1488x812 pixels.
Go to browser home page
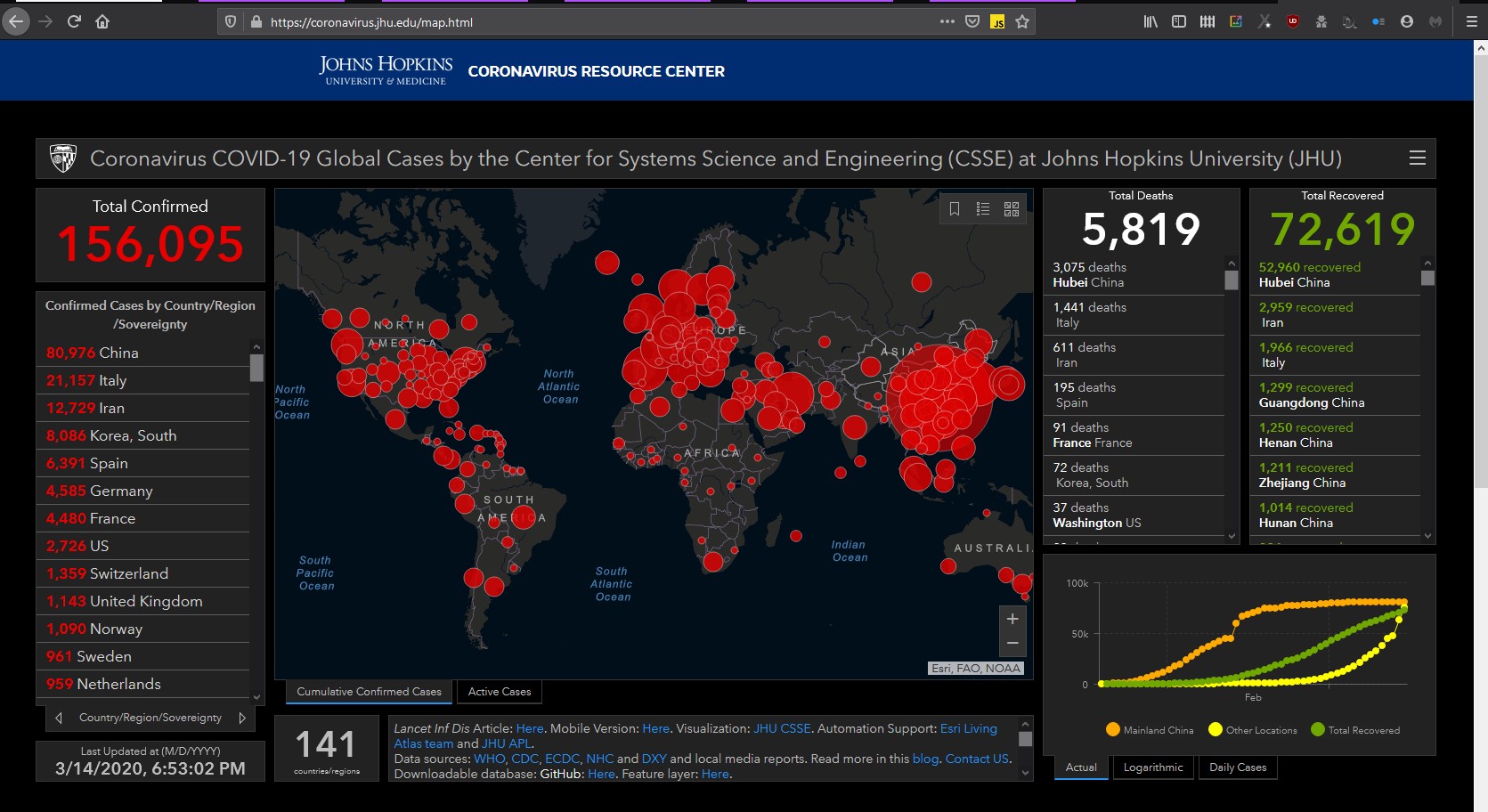(102, 21)
